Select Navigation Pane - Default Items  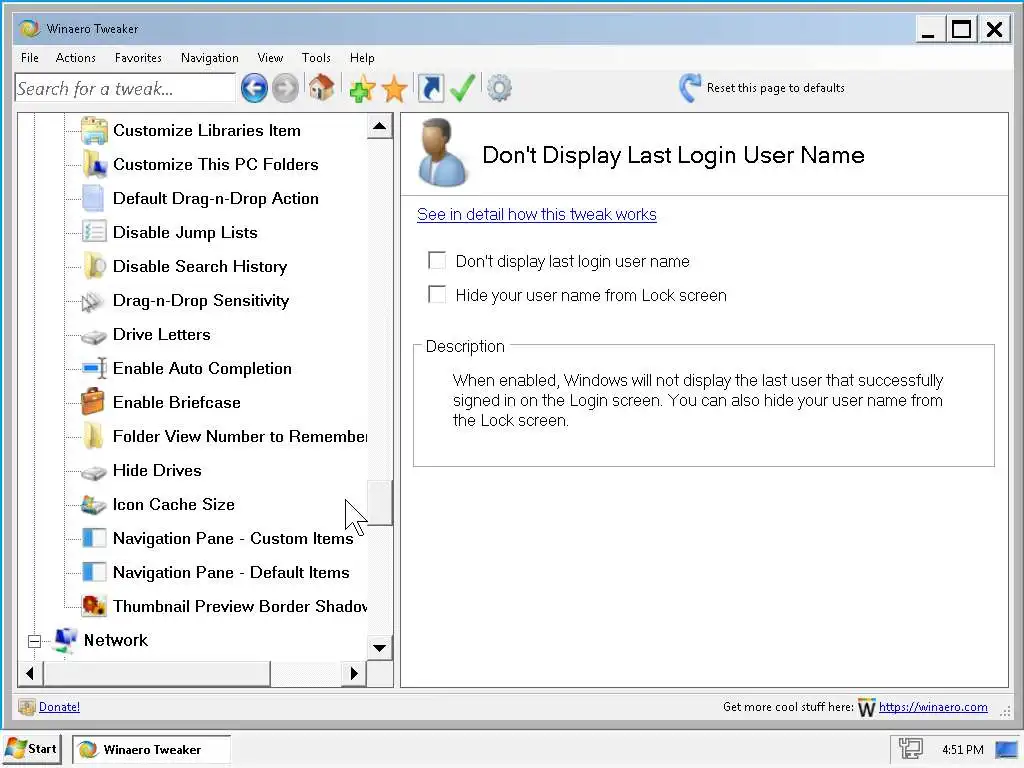click(231, 572)
